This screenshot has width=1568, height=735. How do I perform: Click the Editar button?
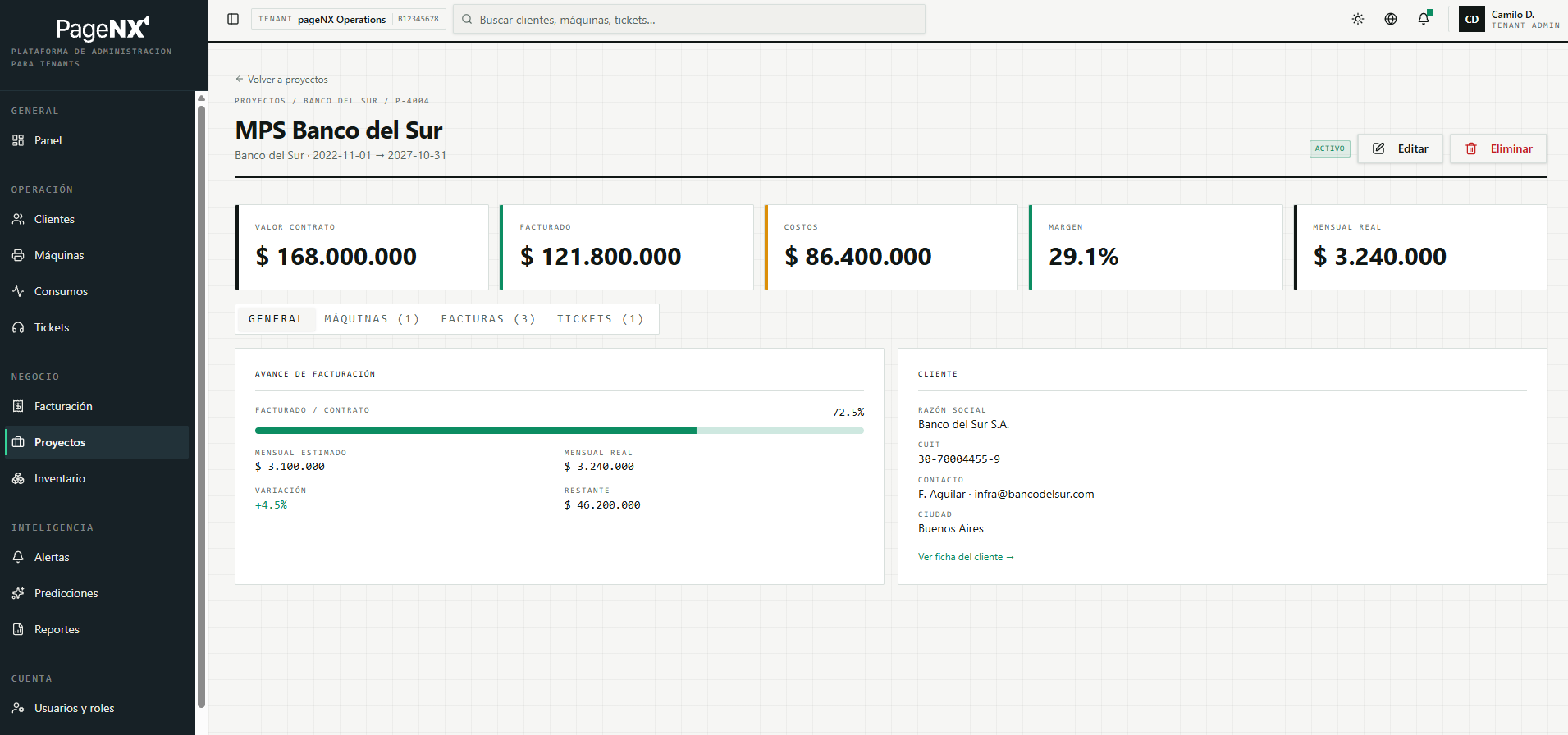click(x=1400, y=148)
